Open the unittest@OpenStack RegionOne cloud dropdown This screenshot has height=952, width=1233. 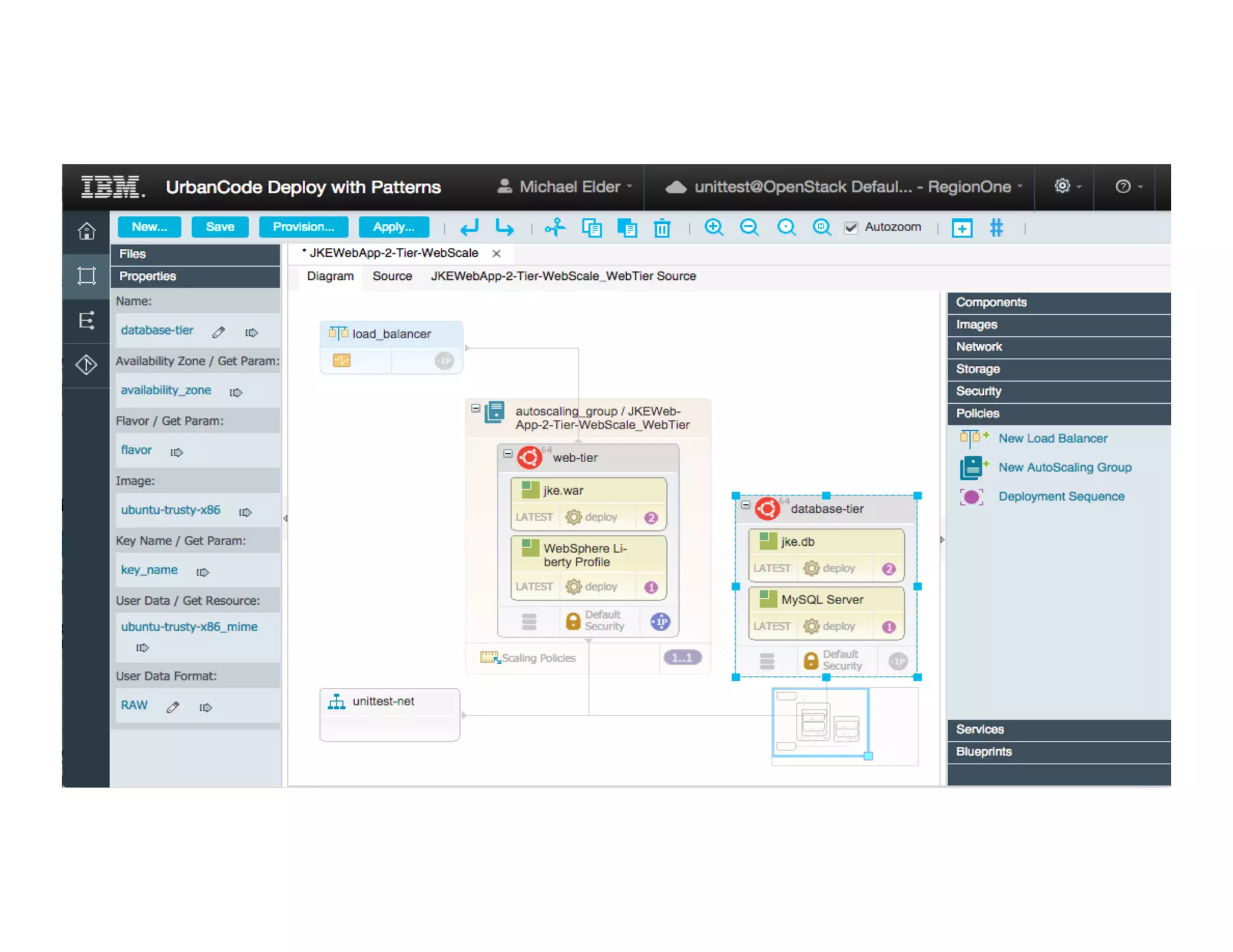point(844,187)
